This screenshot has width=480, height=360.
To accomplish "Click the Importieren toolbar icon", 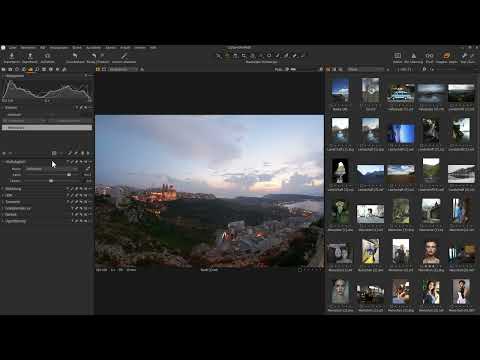I will coord(12,56).
